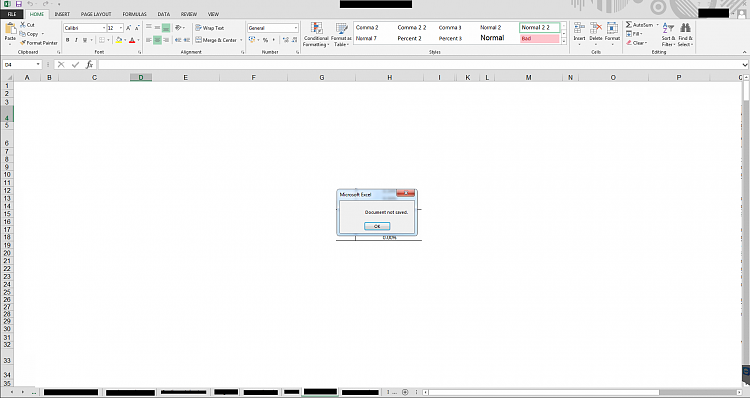Viewport: 750px width, 398px height.
Task: Click the Increase Indent icon
Action: pyautogui.click(x=187, y=40)
